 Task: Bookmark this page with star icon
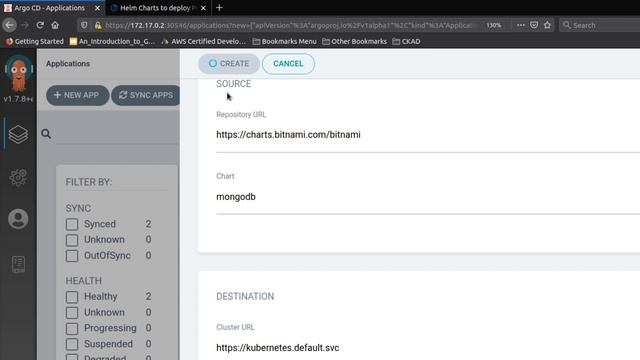tap(547, 25)
